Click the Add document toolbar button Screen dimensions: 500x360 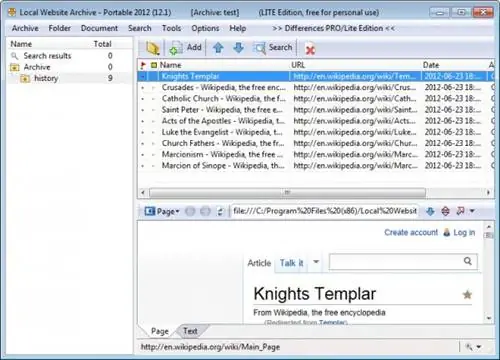pos(185,48)
